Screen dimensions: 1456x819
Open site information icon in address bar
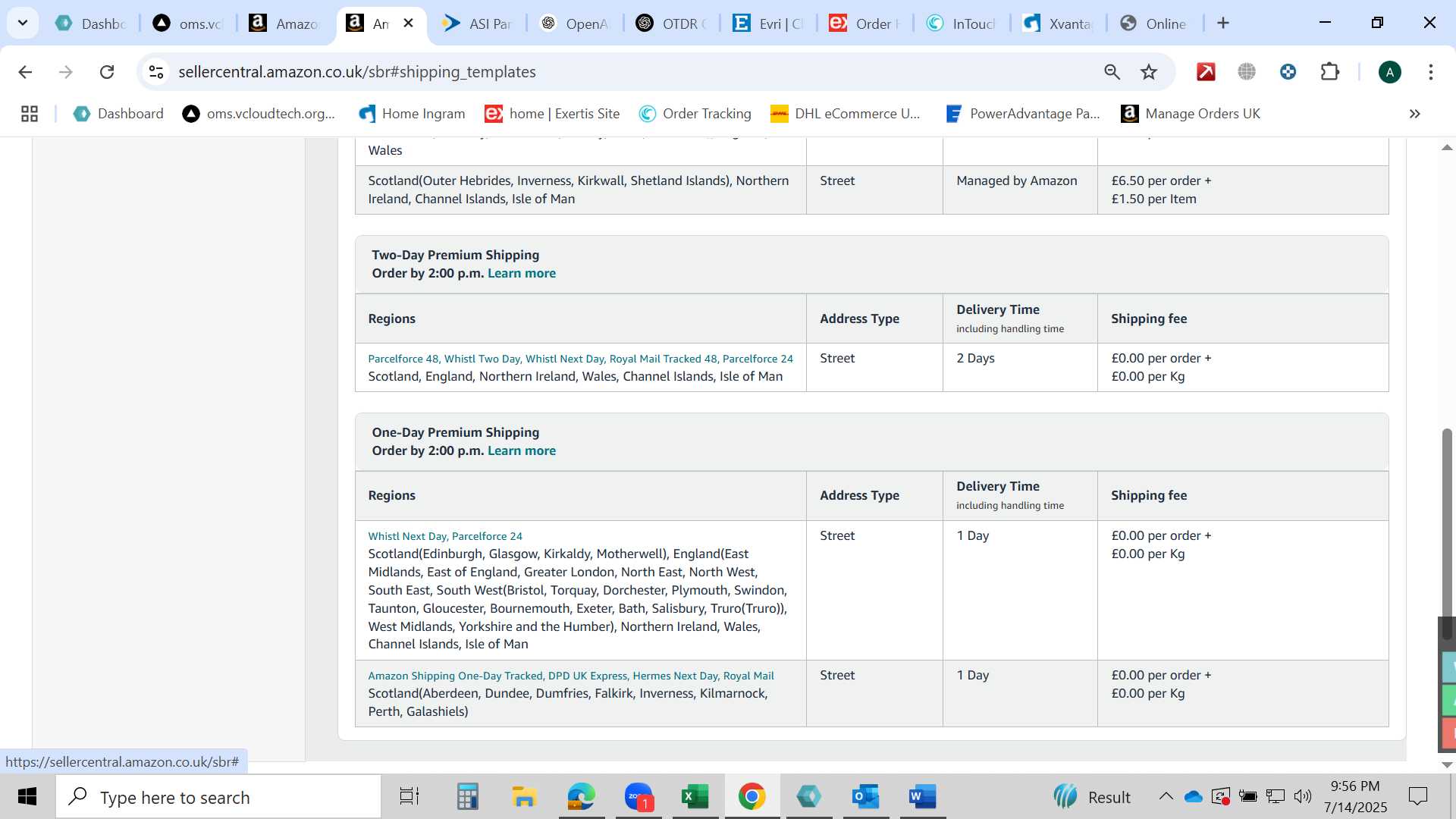156,72
